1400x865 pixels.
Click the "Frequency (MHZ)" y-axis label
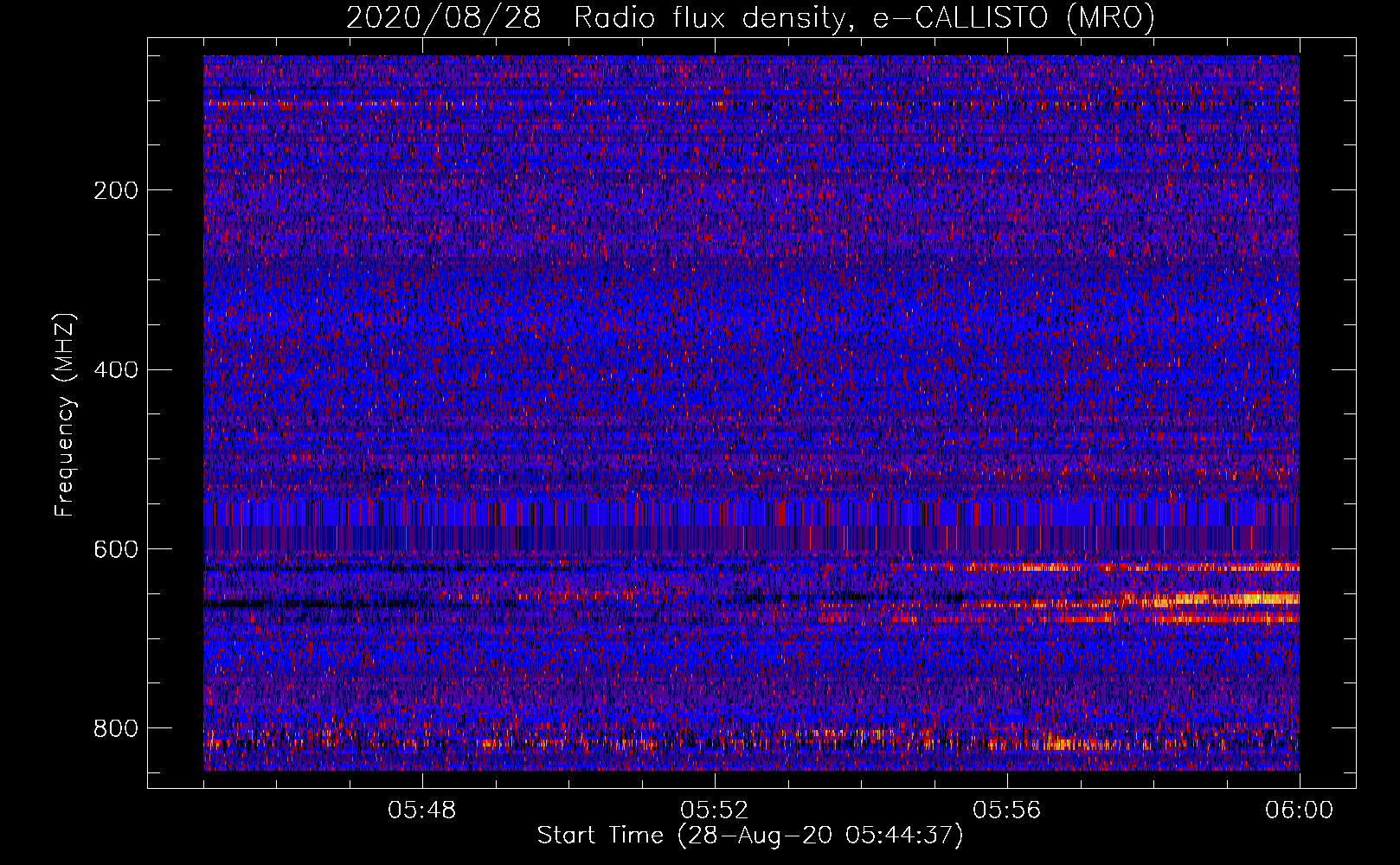(65, 415)
